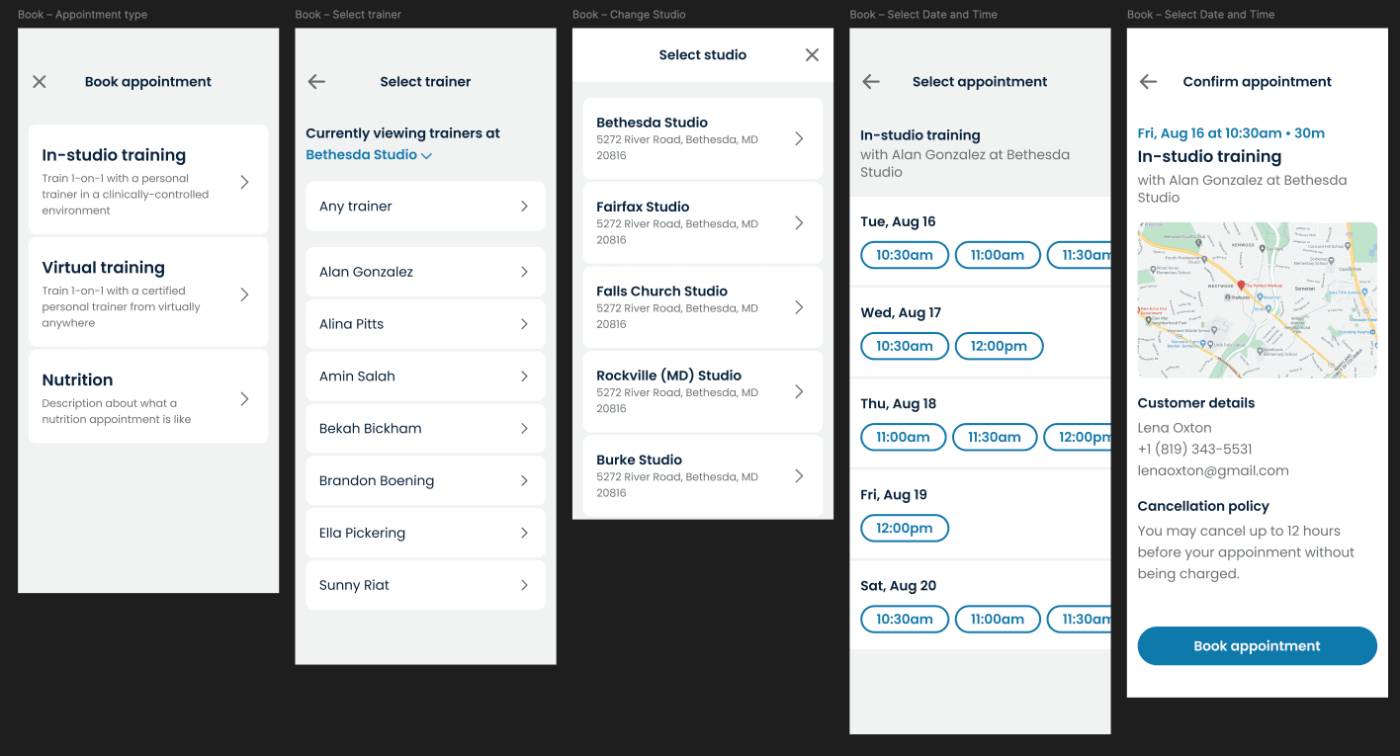Click the chevron beside Fairfax Studio
Screen dimensions: 1400x756
(799, 223)
